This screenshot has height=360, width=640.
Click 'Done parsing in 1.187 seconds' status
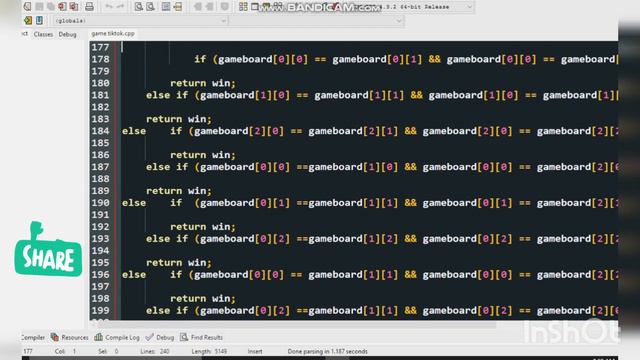click(327, 351)
